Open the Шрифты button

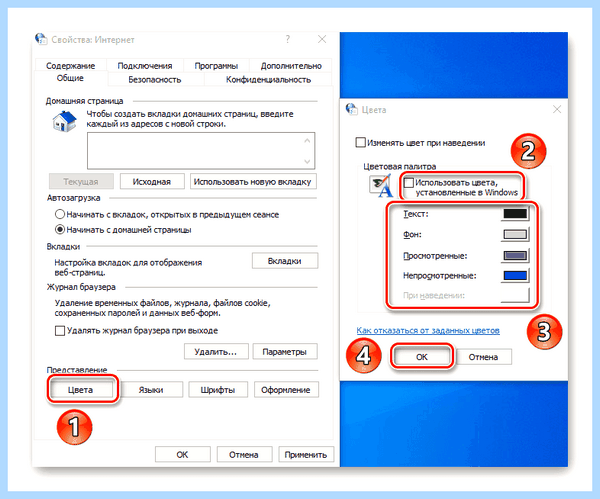coord(218,390)
